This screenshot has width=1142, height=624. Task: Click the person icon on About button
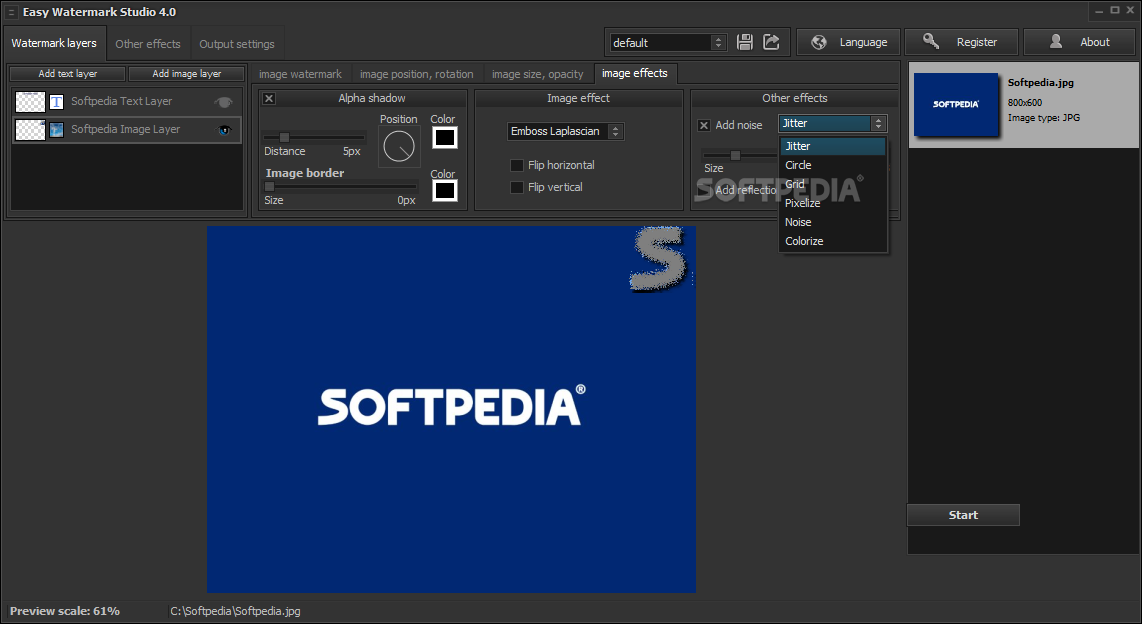pyautogui.click(x=1056, y=42)
